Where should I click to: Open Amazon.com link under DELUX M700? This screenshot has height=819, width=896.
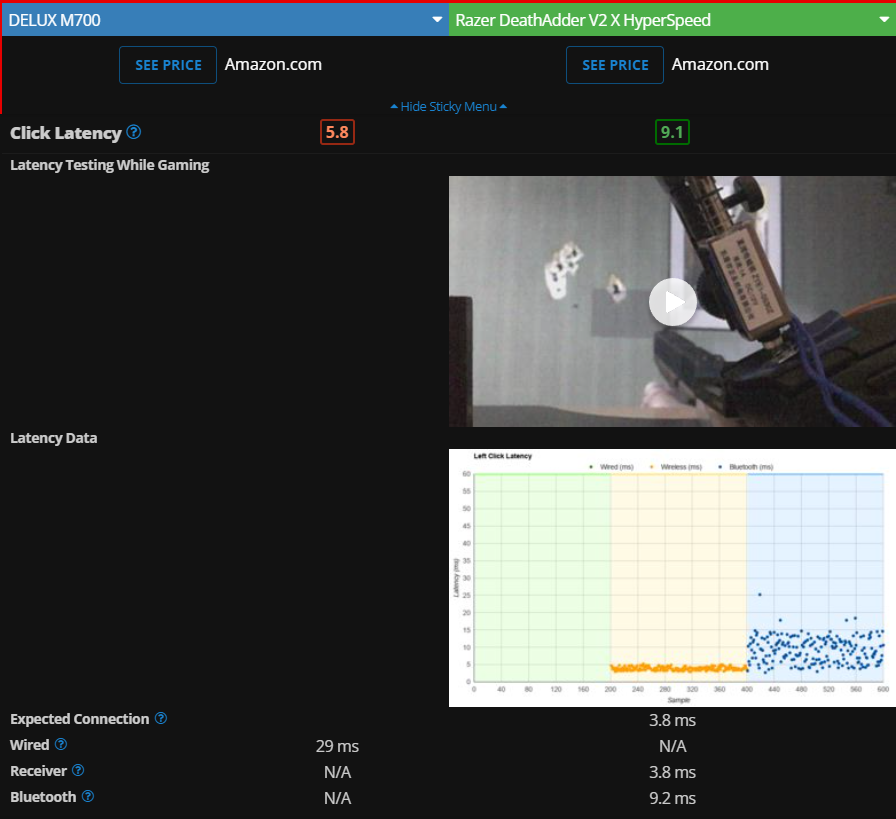[x=273, y=65]
